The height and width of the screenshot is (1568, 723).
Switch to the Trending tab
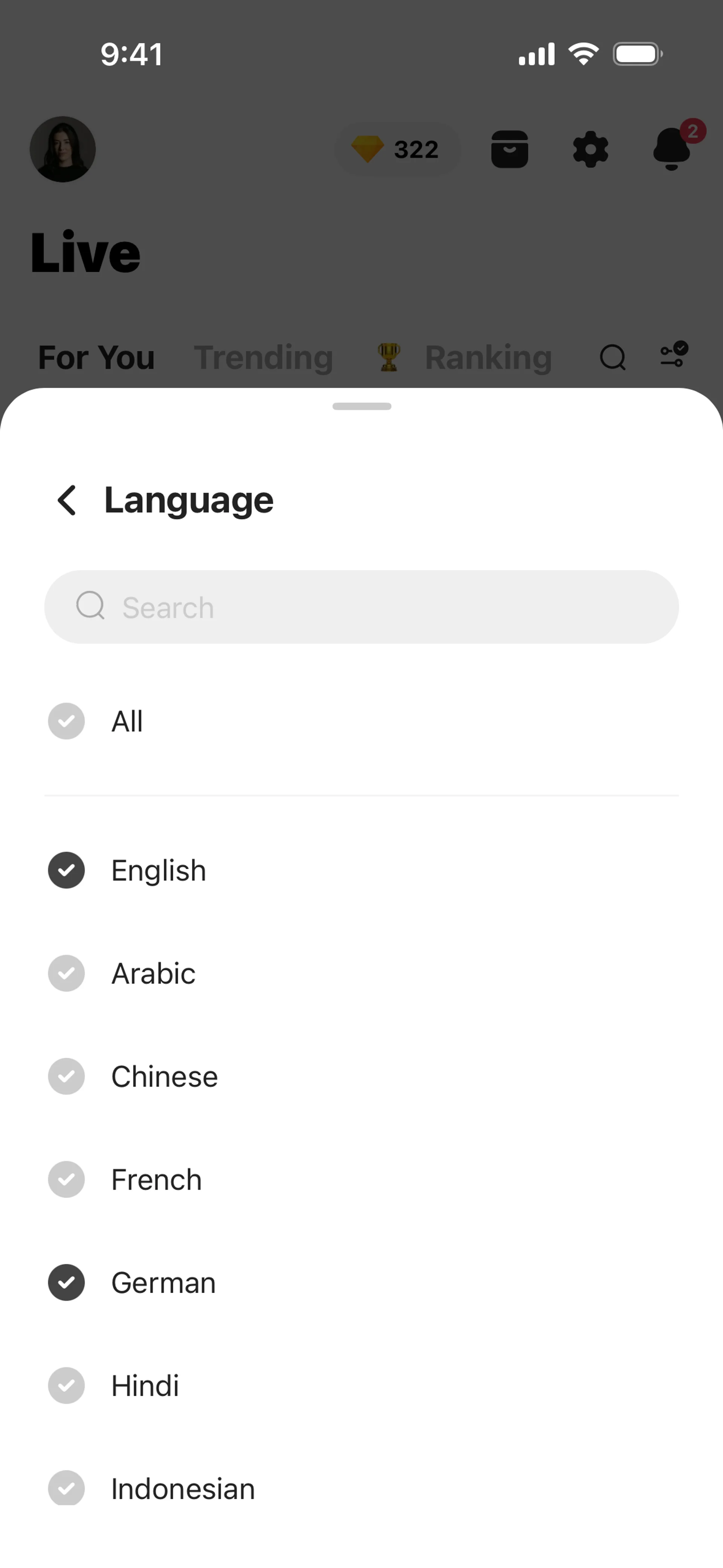[x=264, y=357]
